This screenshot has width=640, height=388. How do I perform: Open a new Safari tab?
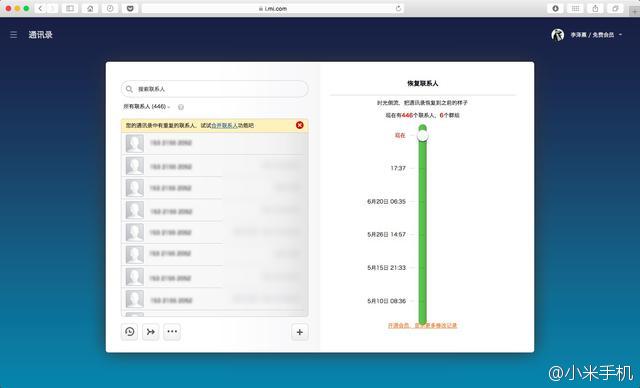click(634, 12)
